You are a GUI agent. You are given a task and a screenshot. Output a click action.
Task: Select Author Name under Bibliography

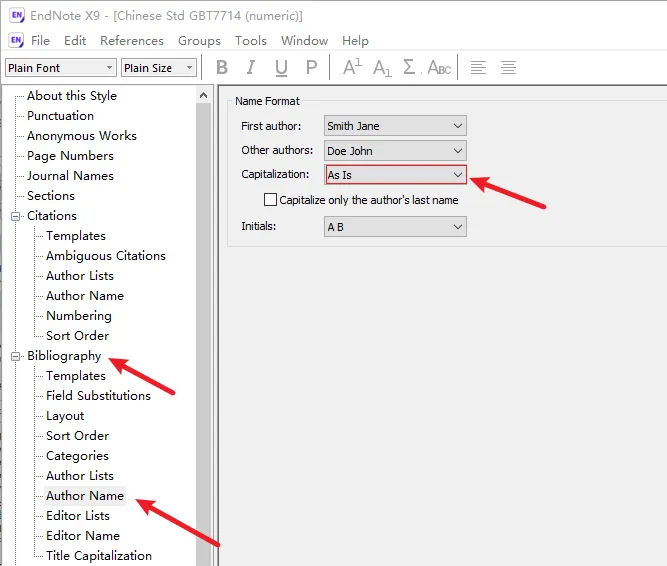pyautogui.click(x=85, y=496)
